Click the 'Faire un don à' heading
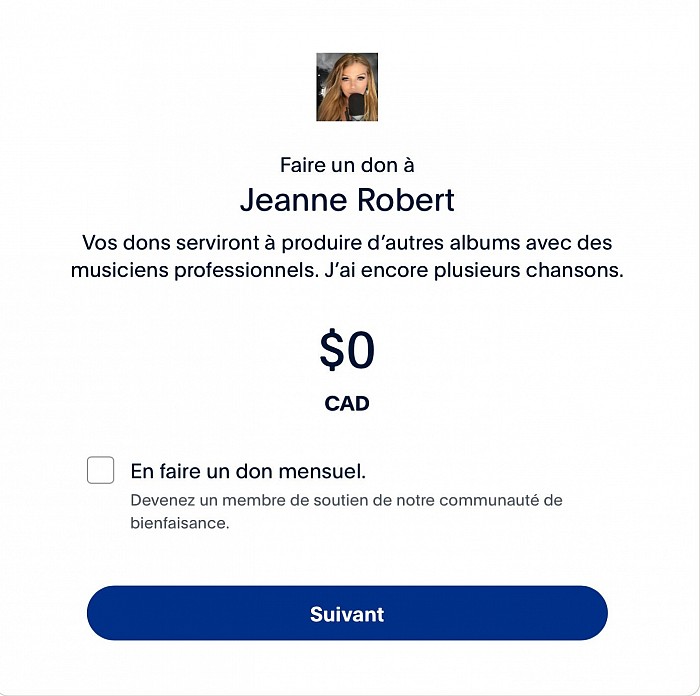This screenshot has height=696, width=700. [x=347, y=165]
